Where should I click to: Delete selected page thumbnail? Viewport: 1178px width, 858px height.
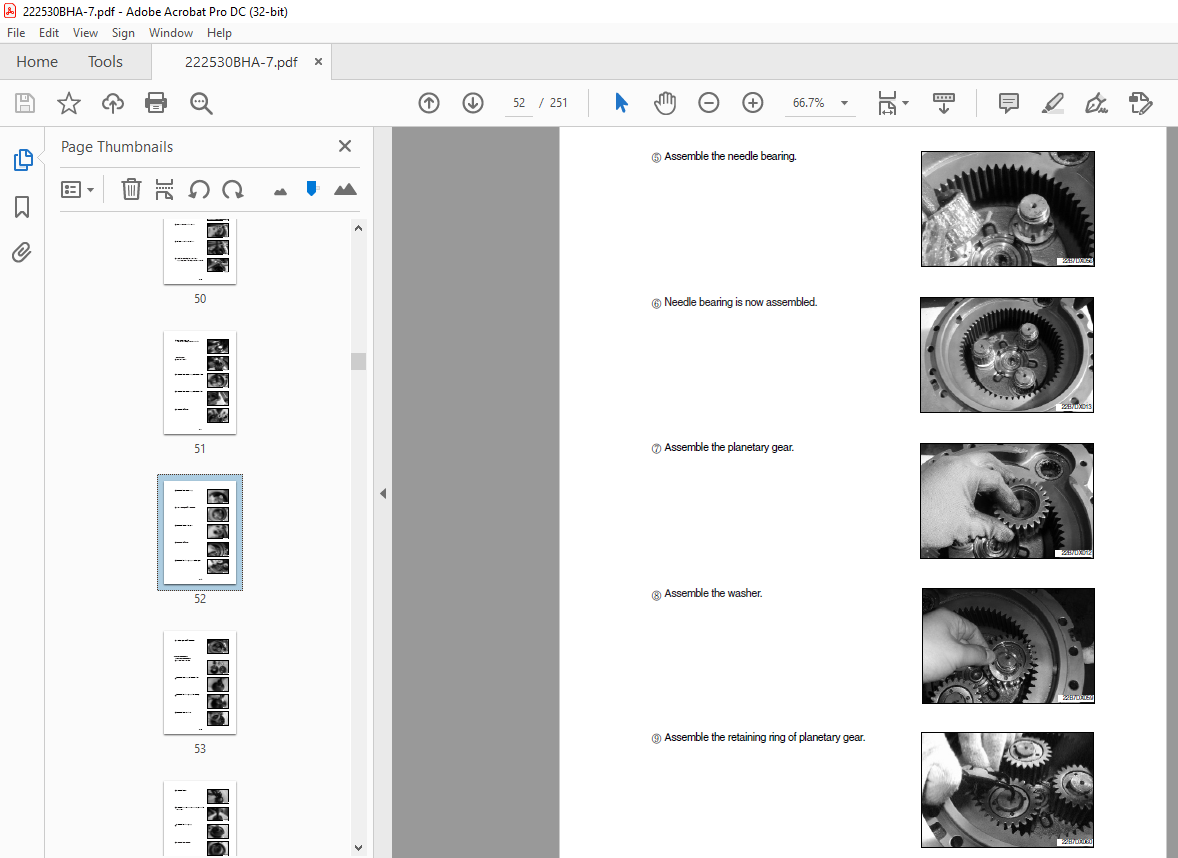point(131,189)
